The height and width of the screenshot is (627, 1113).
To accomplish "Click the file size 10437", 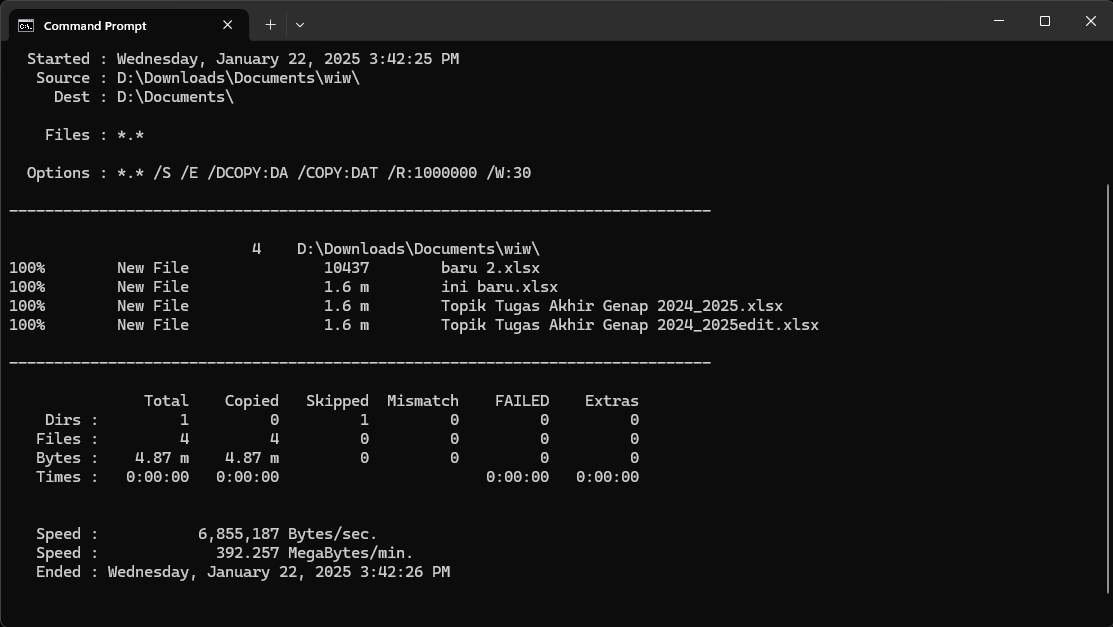I will click(346, 268).
